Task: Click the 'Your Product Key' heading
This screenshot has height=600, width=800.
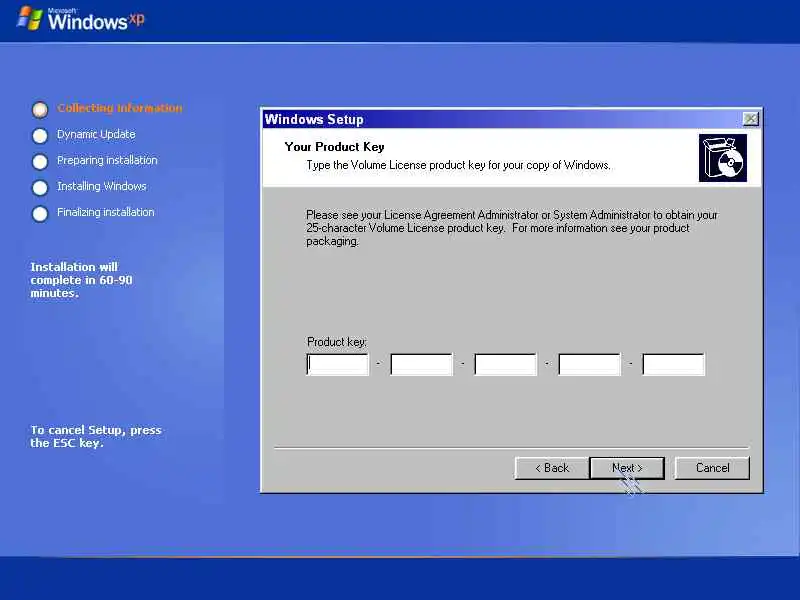Action: [334, 147]
